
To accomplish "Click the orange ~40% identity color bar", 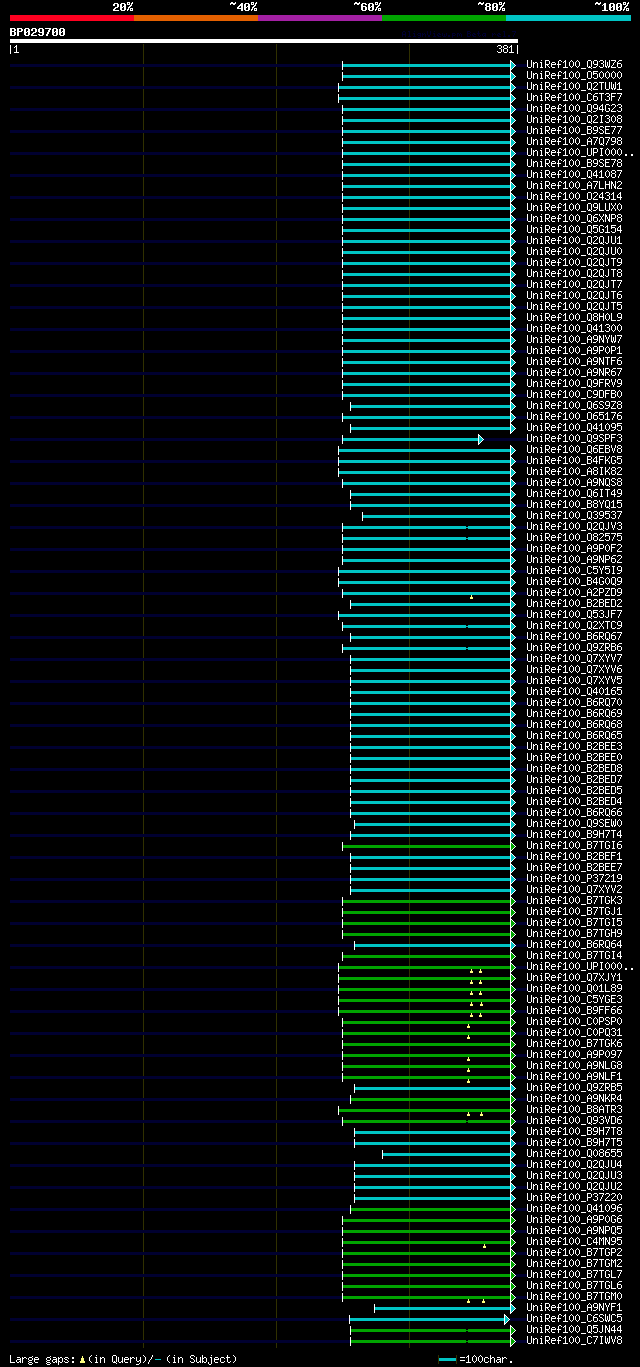I will click(x=195, y=18).
